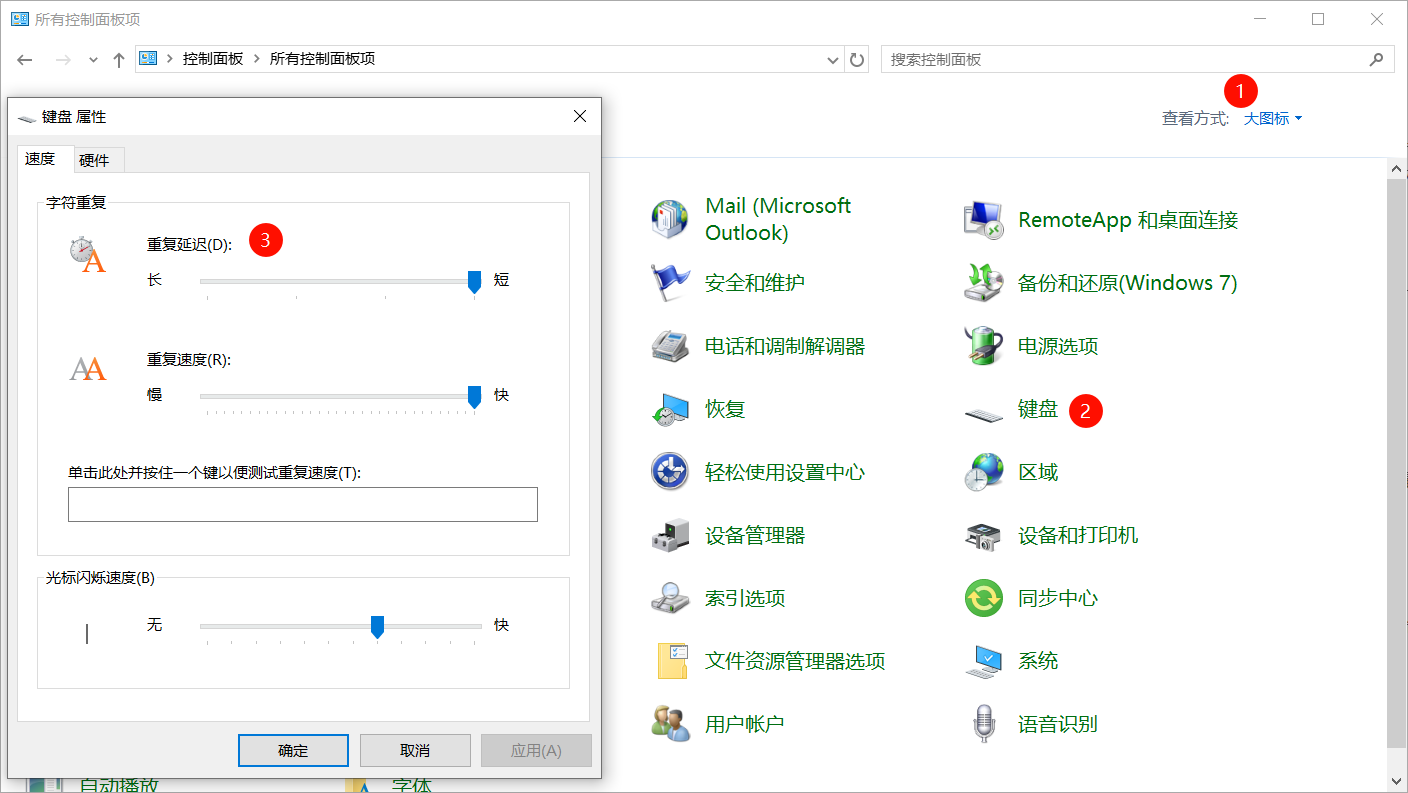This screenshot has width=1408, height=793.
Task: Click the 光标闪烁速度 slider handle
Action: (377, 627)
